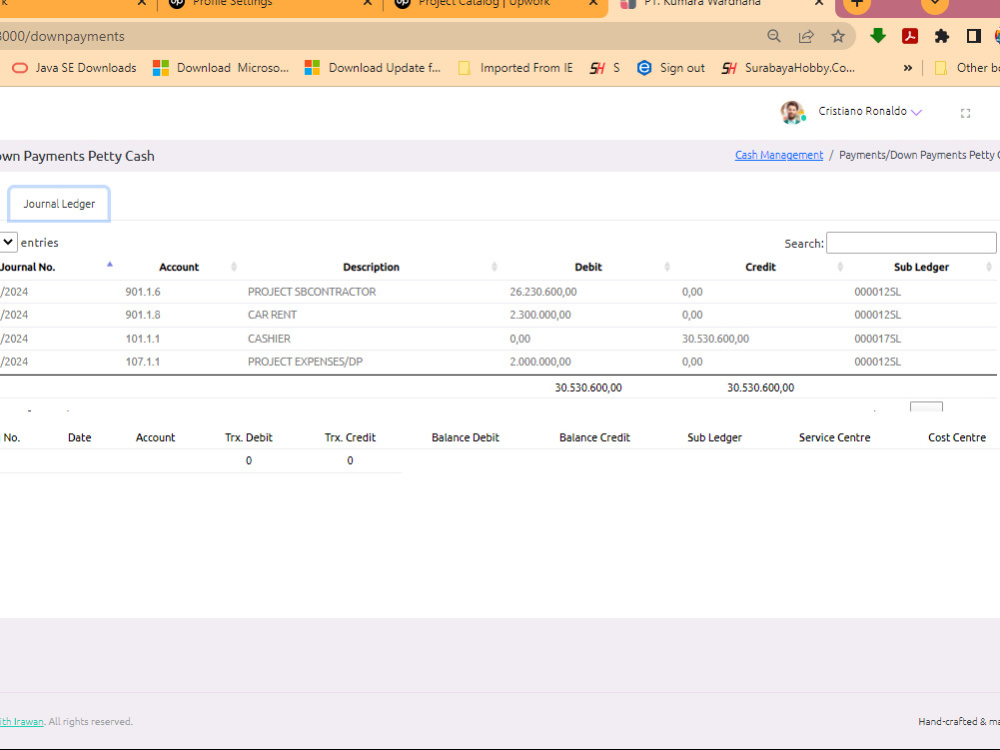Click the PROJECT EXPENSES/DP description cell
The height and width of the screenshot is (750, 1000).
pyautogui.click(x=305, y=362)
